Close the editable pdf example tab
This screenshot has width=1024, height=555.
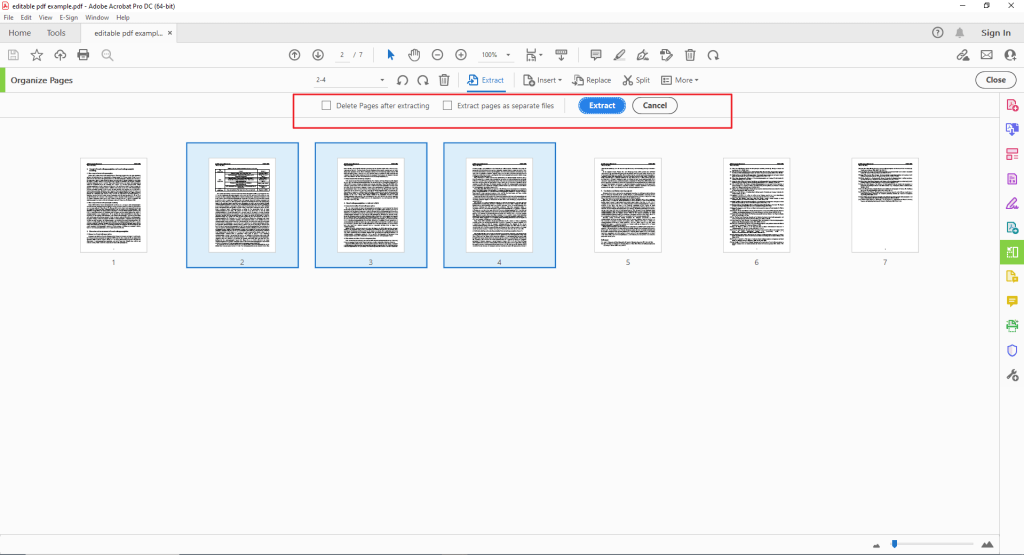point(170,33)
